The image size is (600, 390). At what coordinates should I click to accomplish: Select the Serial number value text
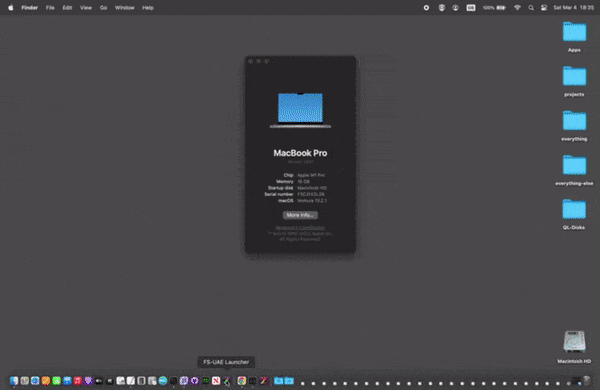[311, 194]
